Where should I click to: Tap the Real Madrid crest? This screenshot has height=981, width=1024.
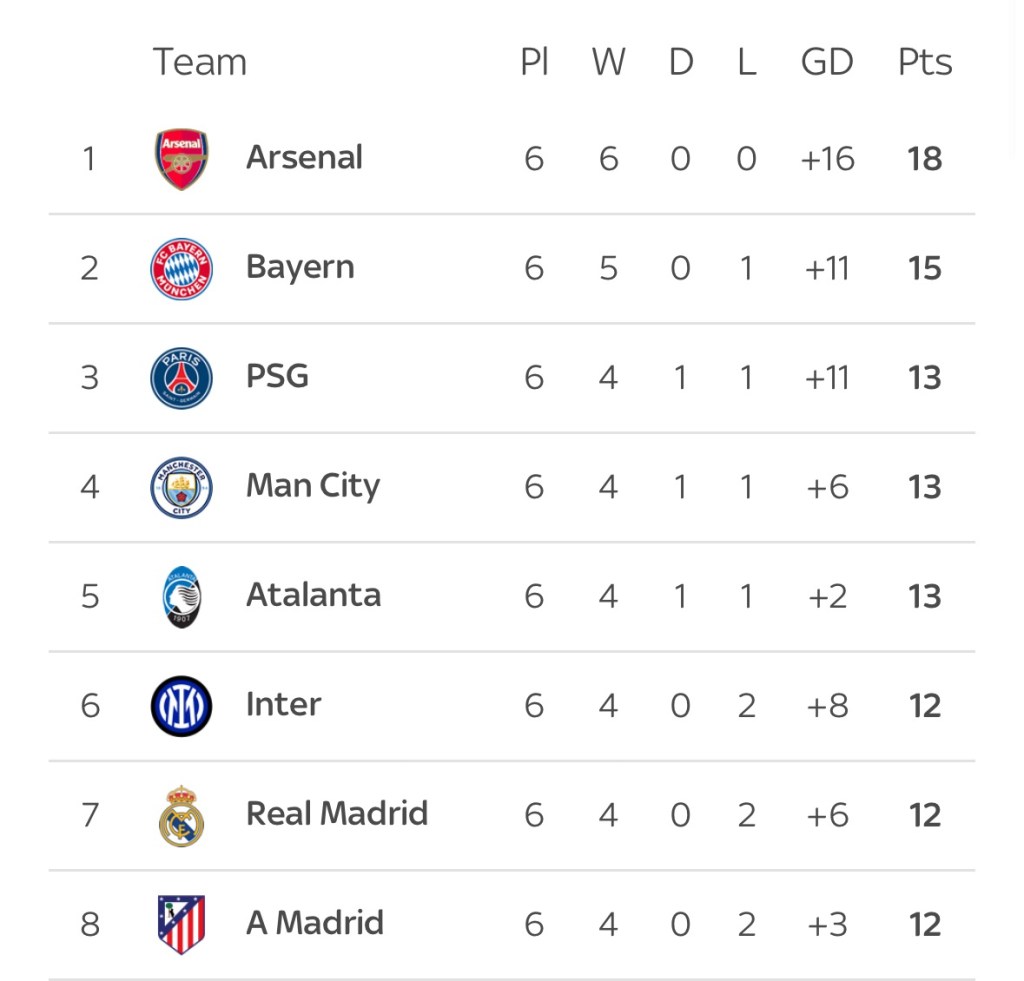(x=181, y=815)
